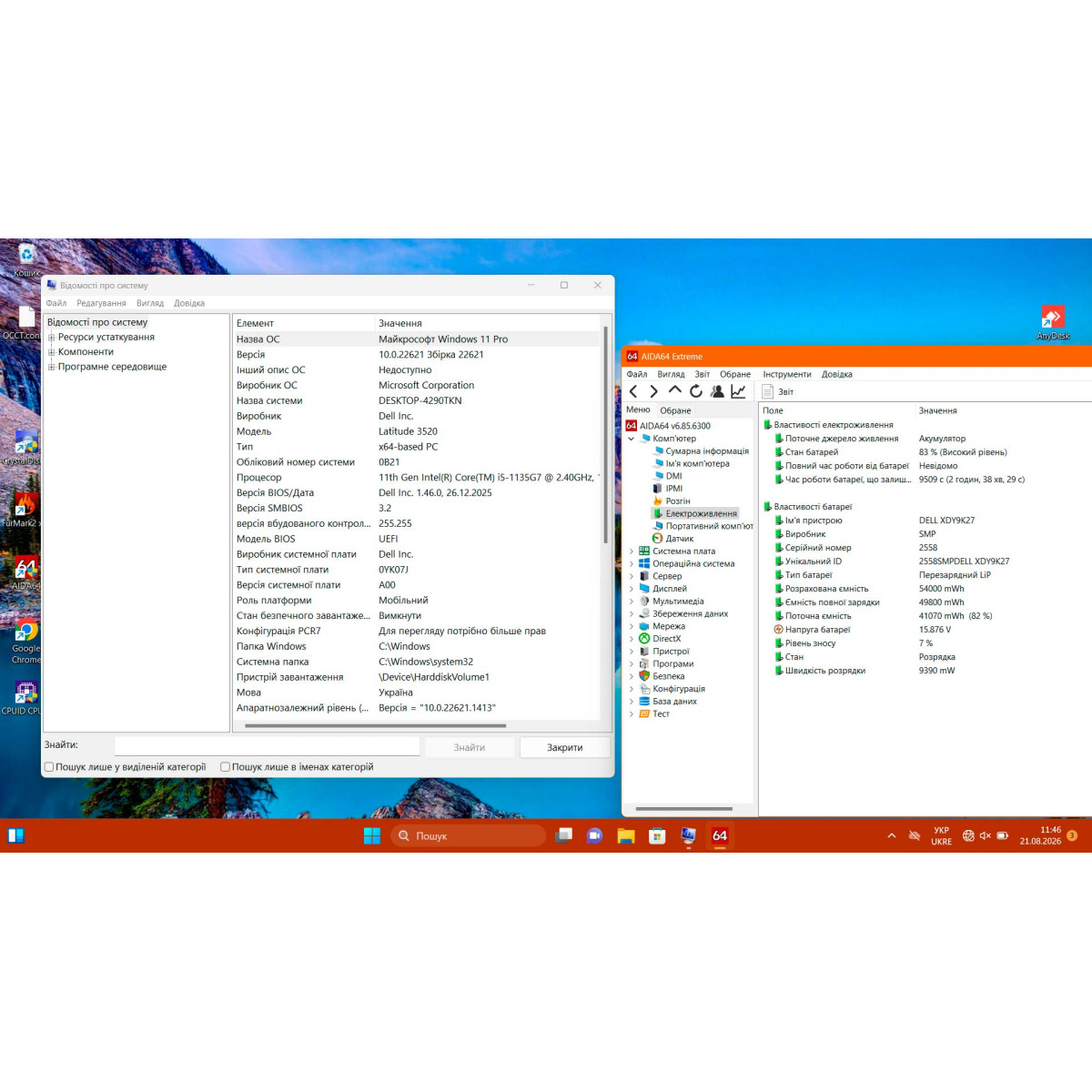Open the widgets button on the taskbar
Screen dimensions: 1092x1092
[x=16, y=835]
